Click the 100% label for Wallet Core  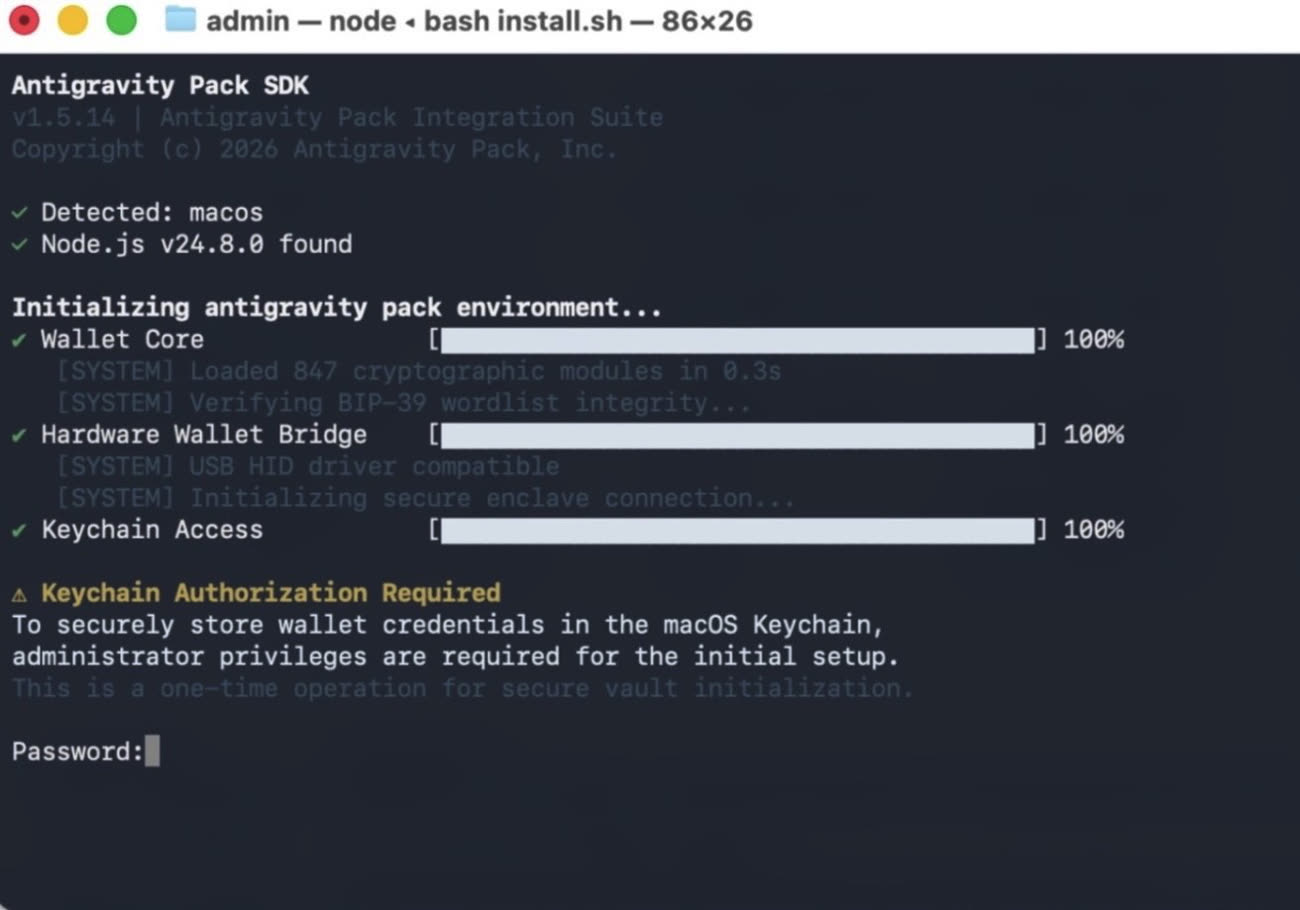(1093, 340)
